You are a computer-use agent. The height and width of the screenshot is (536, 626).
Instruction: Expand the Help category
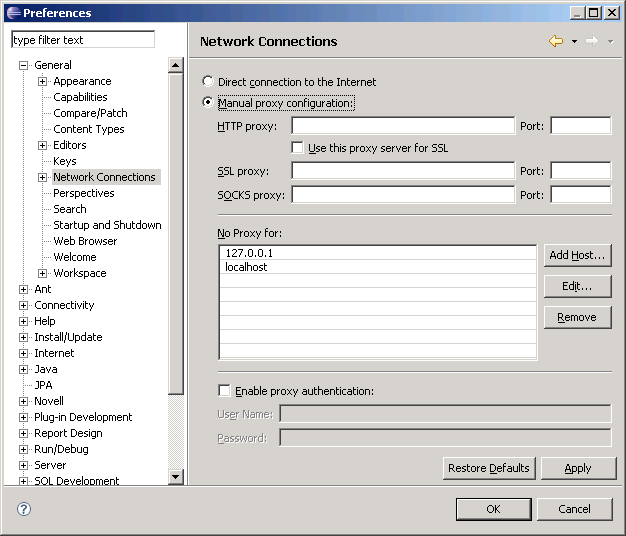tap(24, 321)
